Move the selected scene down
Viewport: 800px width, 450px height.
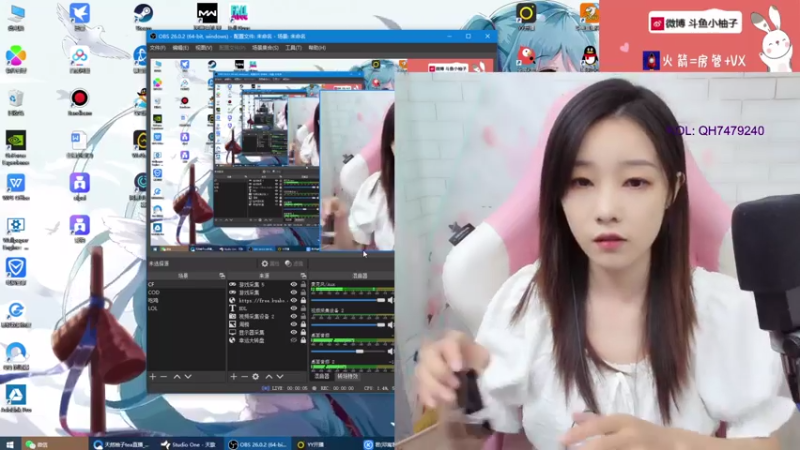(188, 377)
